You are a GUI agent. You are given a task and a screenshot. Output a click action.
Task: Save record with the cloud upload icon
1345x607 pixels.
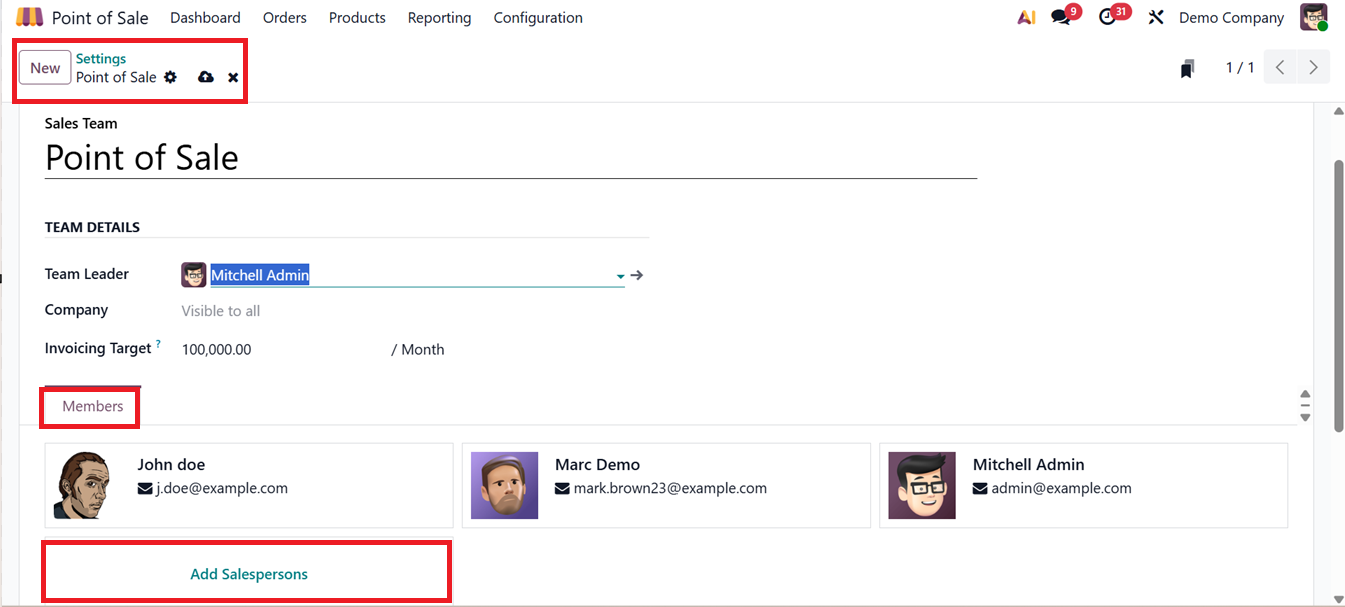coord(206,77)
